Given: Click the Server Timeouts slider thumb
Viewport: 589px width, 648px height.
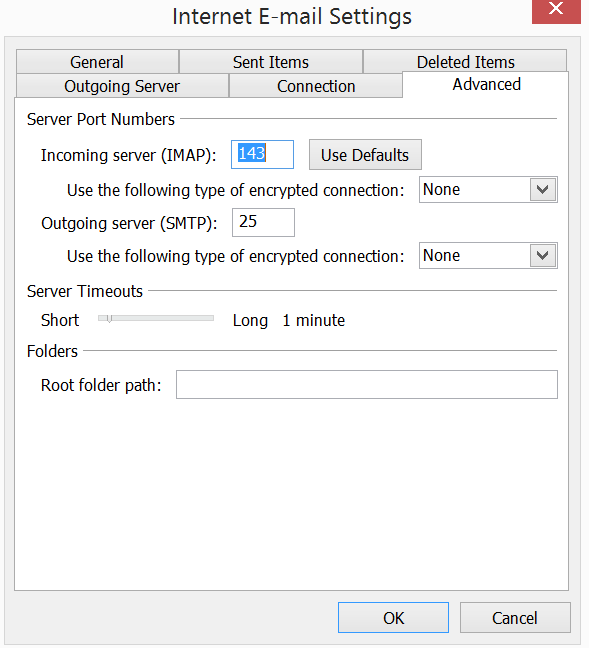Looking at the screenshot, I should (x=109, y=319).
